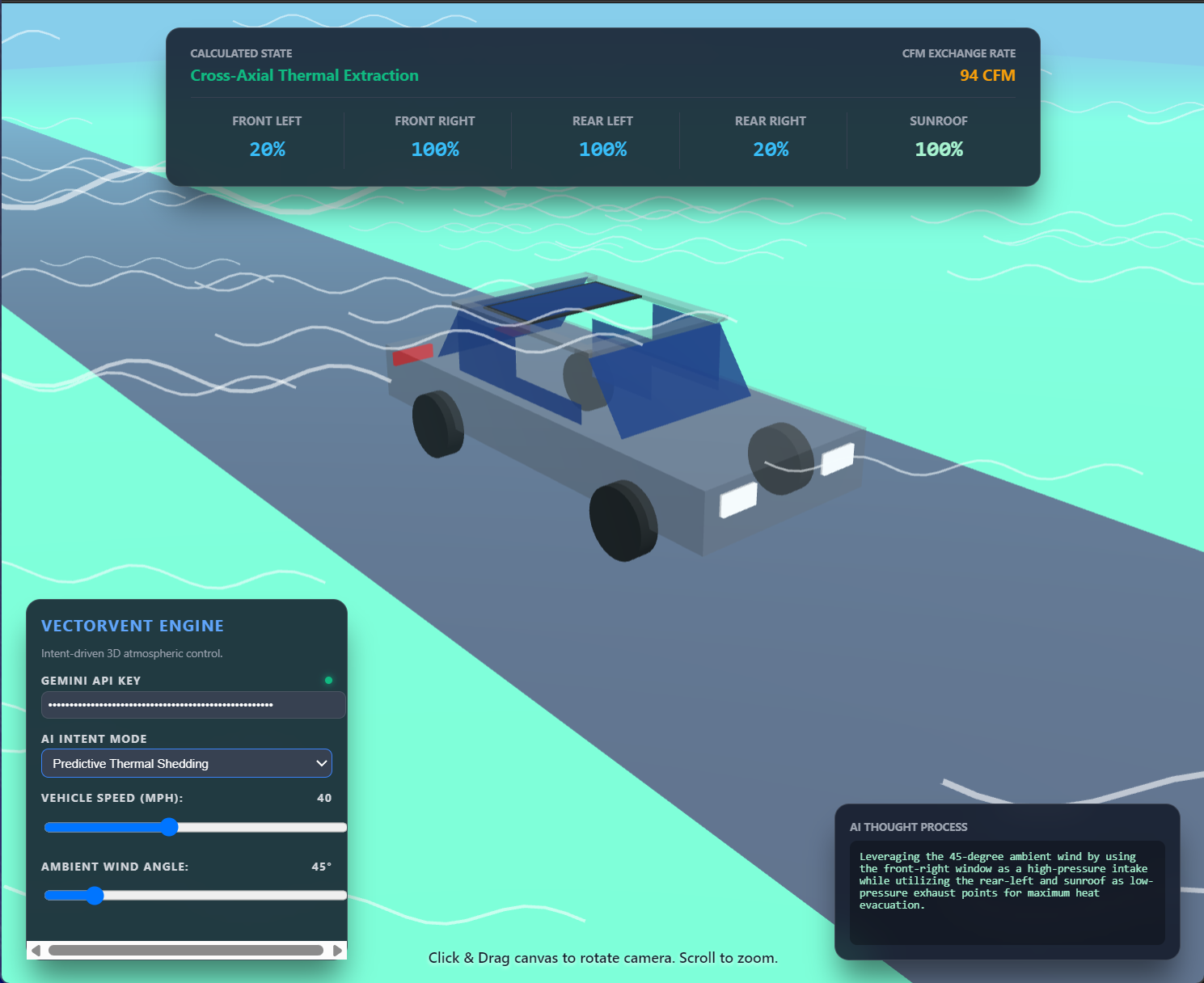Click the "GEMINI API KEY" label

pyautogui.click(x=91, y=681)
